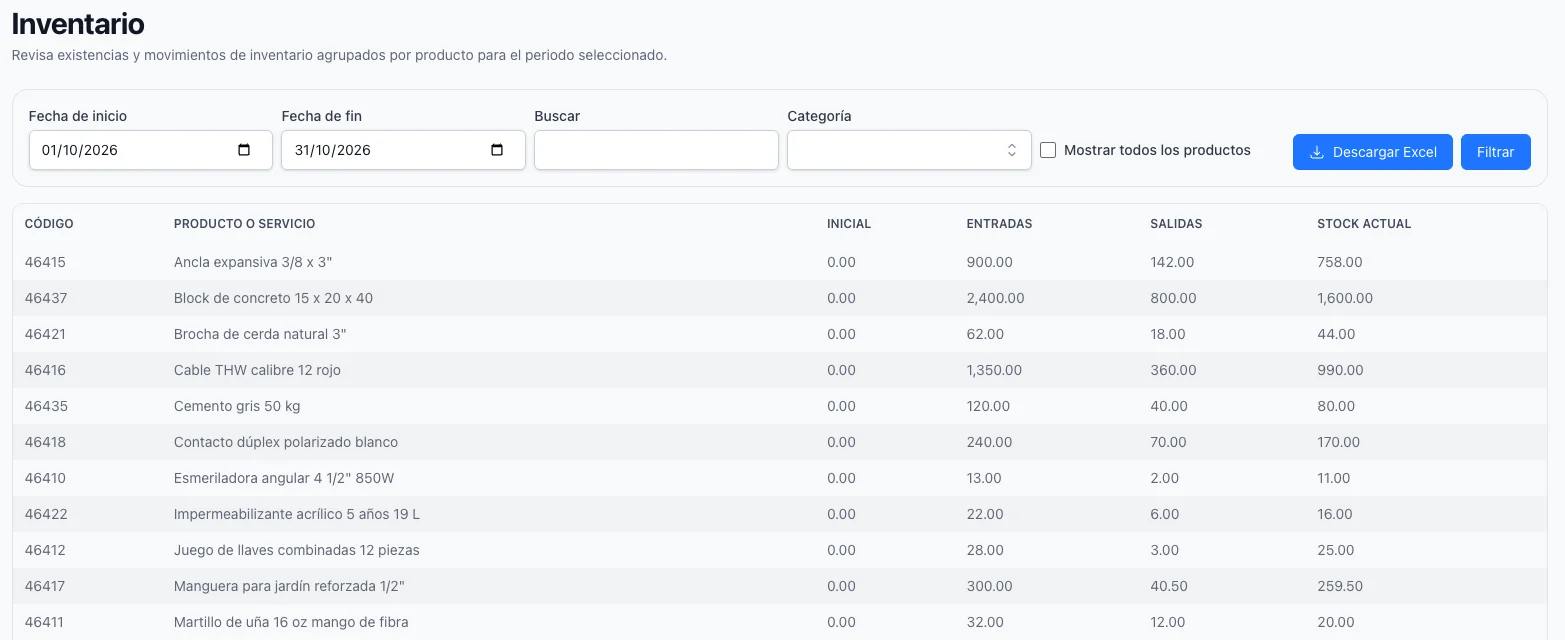This screenshot has height=640, width=1565.
Task: Expand the Categoría dropdown
Action: click(909, 150)
